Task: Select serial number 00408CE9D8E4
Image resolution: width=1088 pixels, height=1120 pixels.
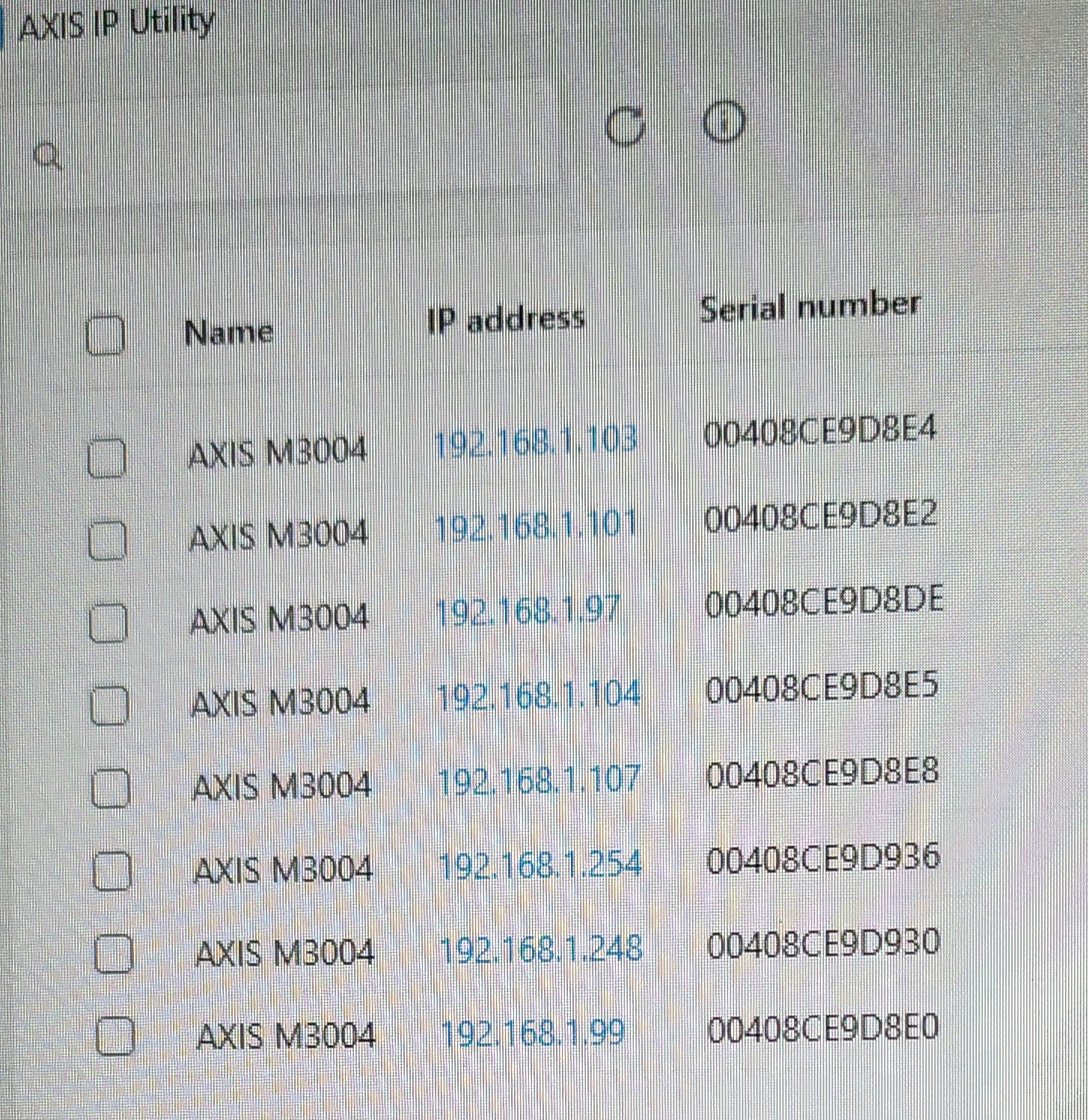Action: tap(820, 432)
